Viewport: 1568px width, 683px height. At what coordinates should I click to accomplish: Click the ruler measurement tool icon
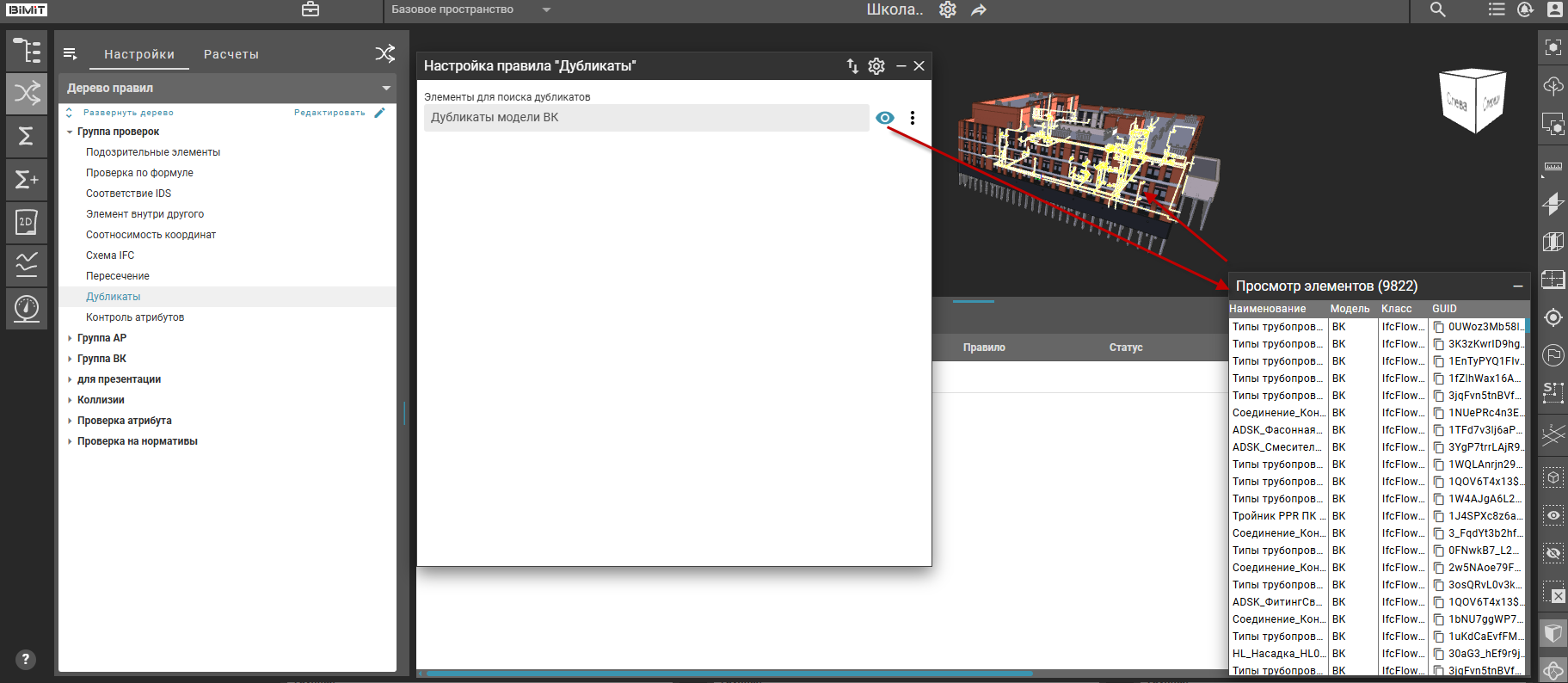point(1553,166)
